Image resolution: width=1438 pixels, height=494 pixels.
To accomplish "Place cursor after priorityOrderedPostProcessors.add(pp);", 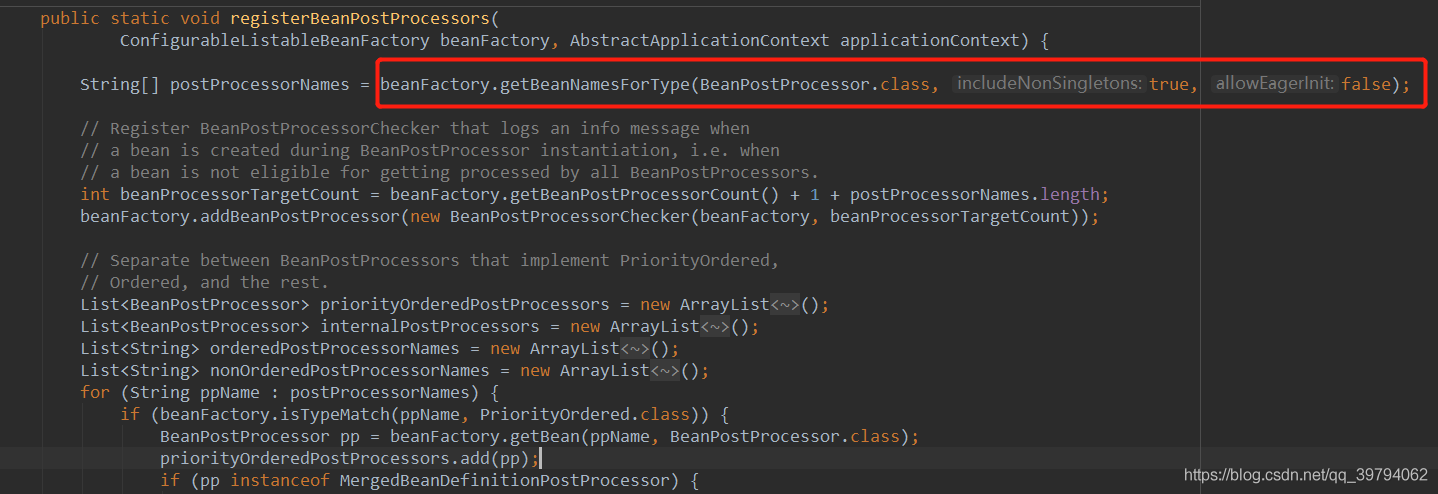I will (541, 458).
